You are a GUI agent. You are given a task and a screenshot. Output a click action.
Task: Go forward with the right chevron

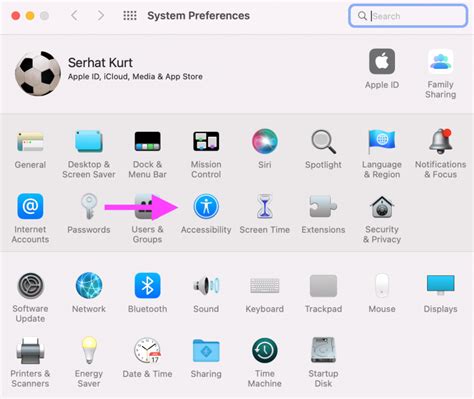101,15
